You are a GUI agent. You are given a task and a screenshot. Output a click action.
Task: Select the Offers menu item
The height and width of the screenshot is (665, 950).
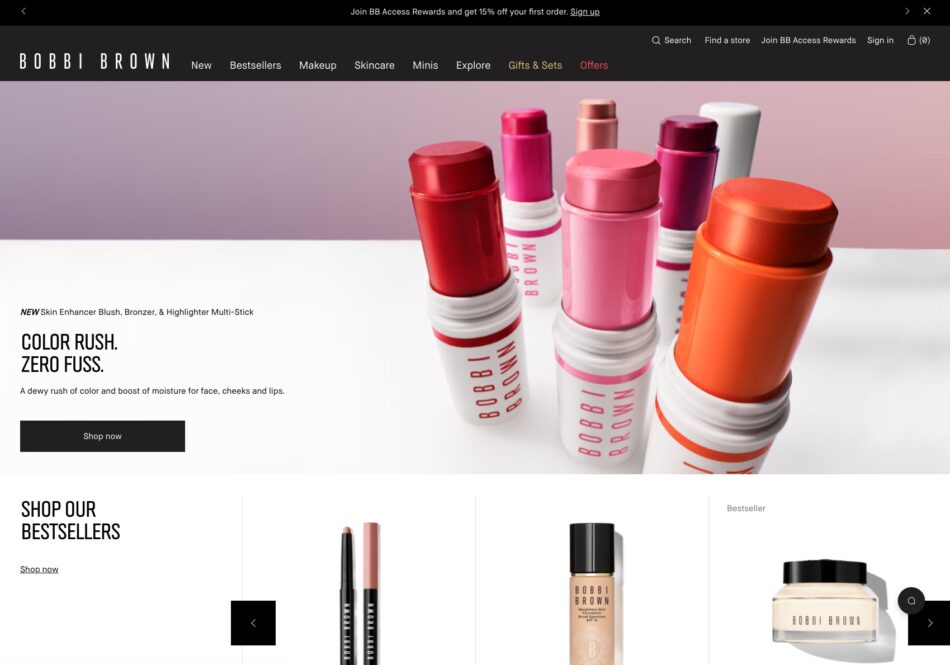pos(593,65)
